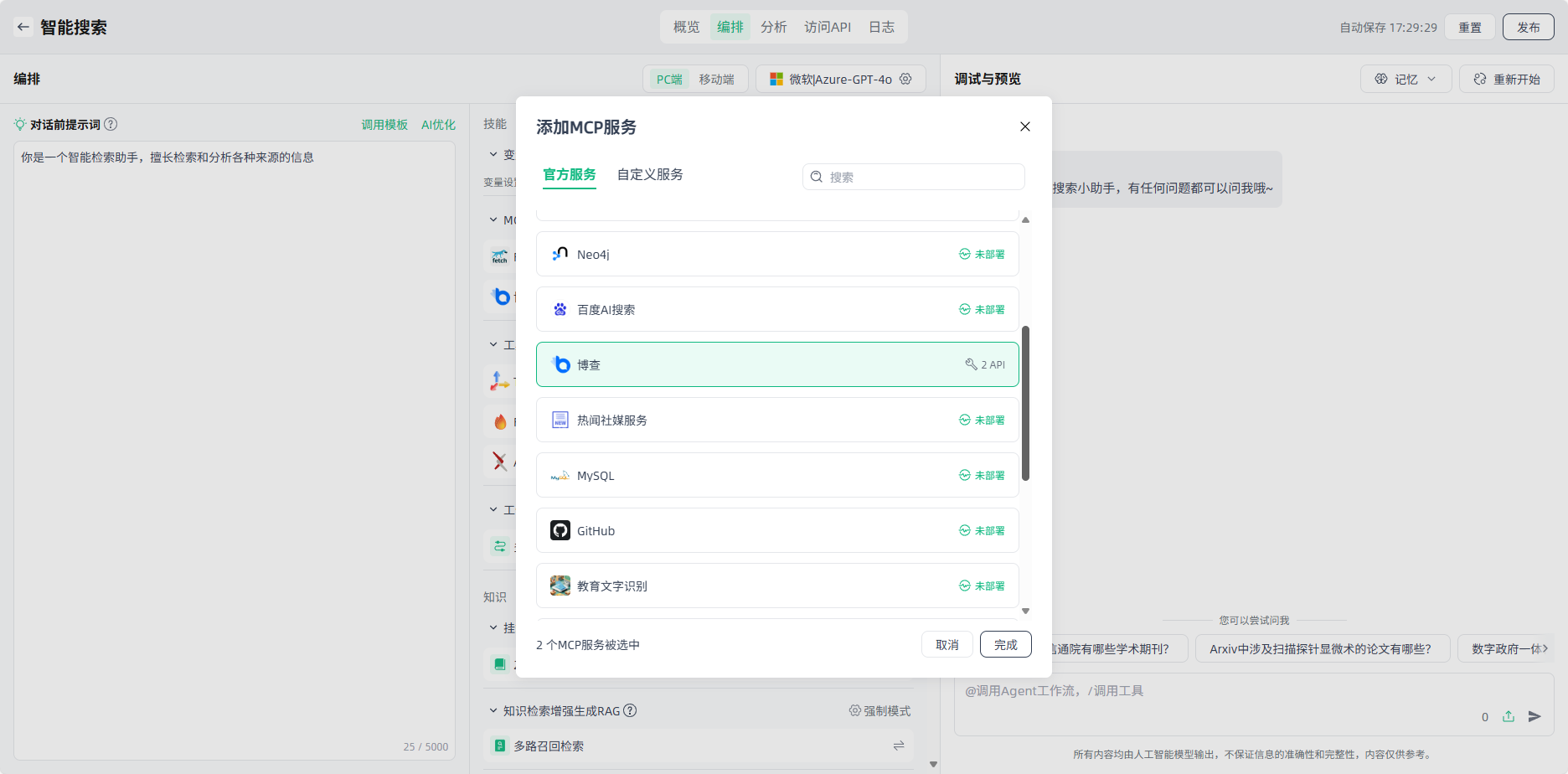1568x774 pixels.
Task: Select the Neo4j service row
Action: 777,254
